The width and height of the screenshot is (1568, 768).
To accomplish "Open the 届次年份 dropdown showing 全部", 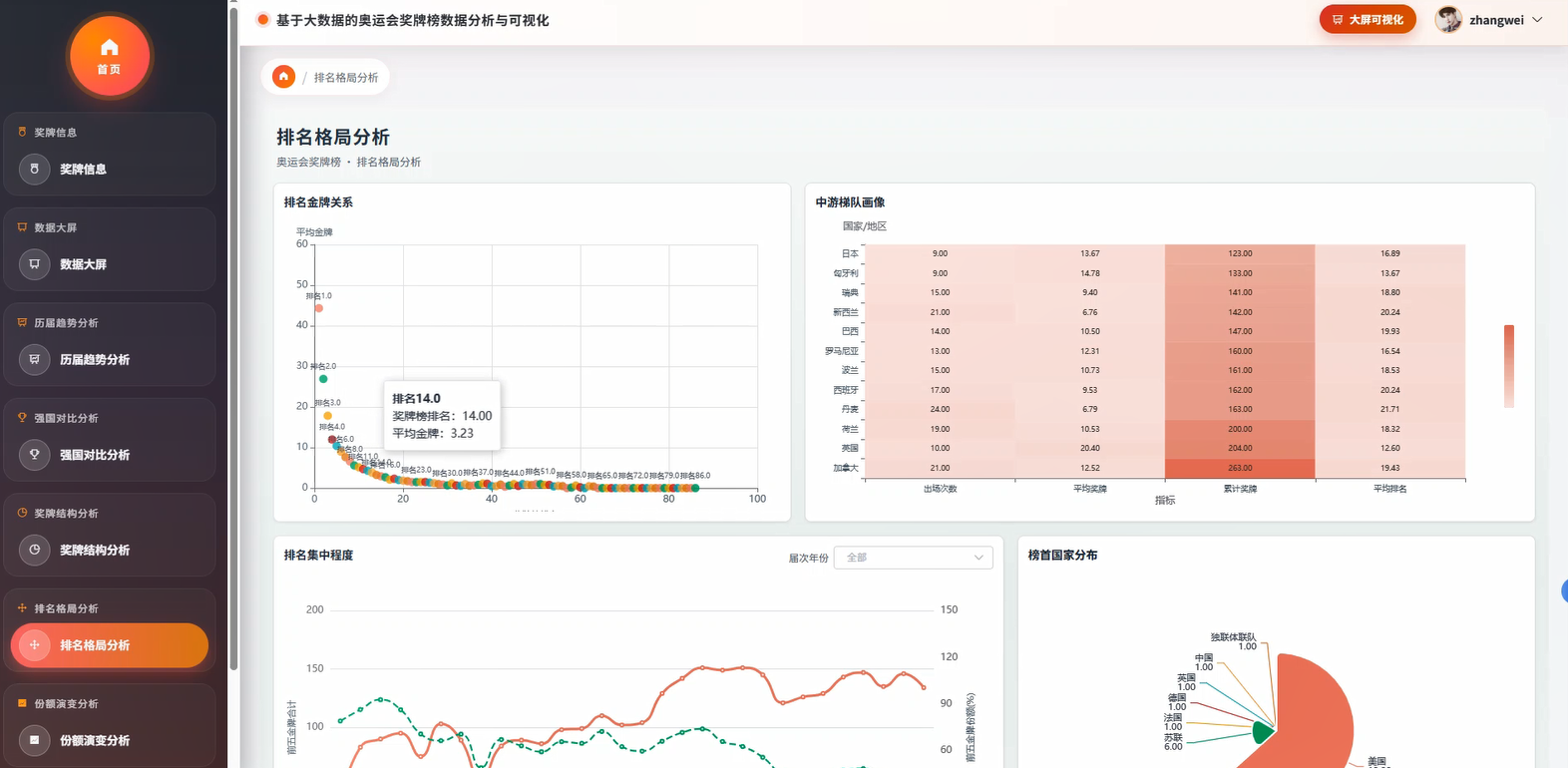I will [x=914, y=558].
